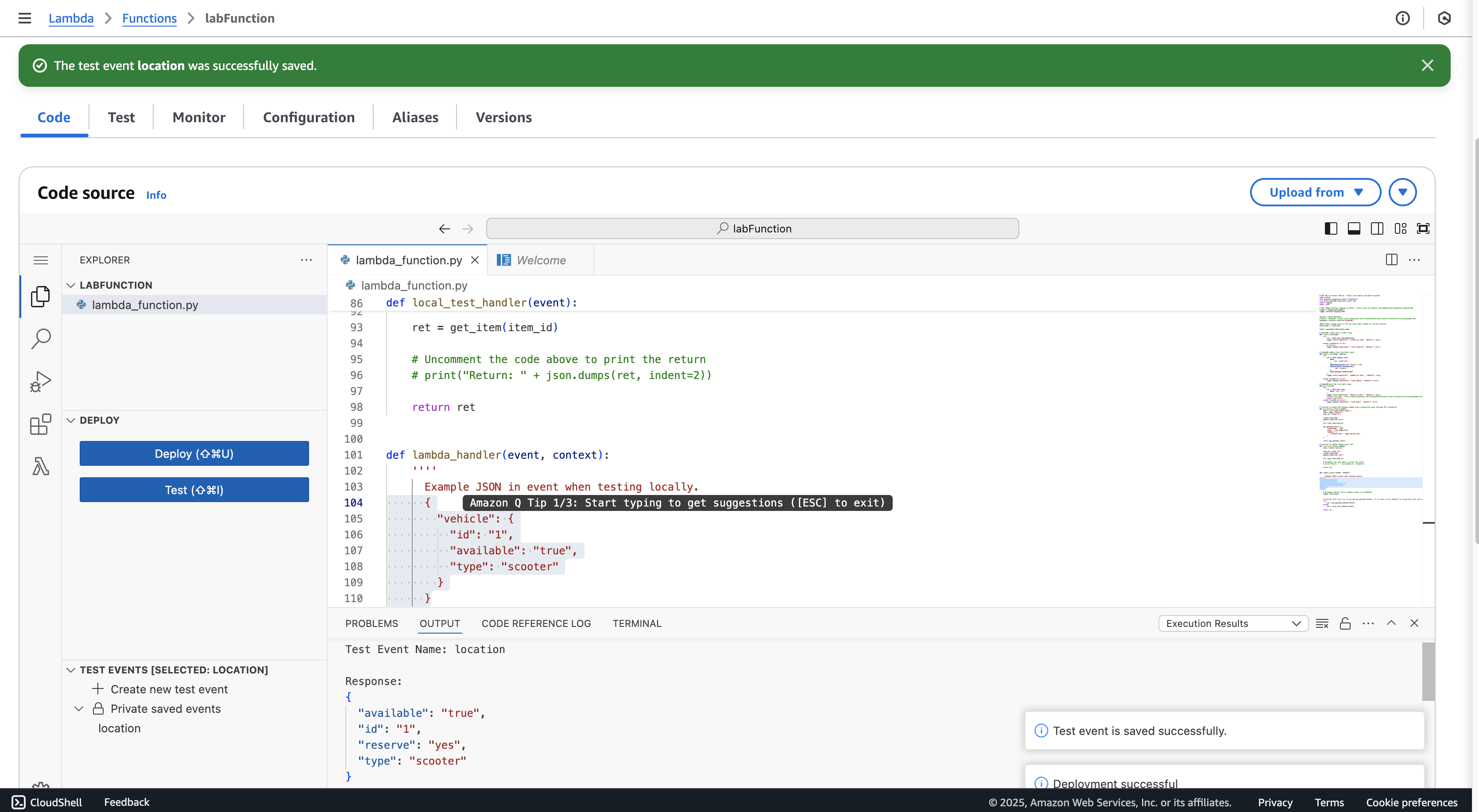Open the editor More Actions ellipsis
Image resolution: width=1479 pixels, height=812 pixels.
(1414, 260)
